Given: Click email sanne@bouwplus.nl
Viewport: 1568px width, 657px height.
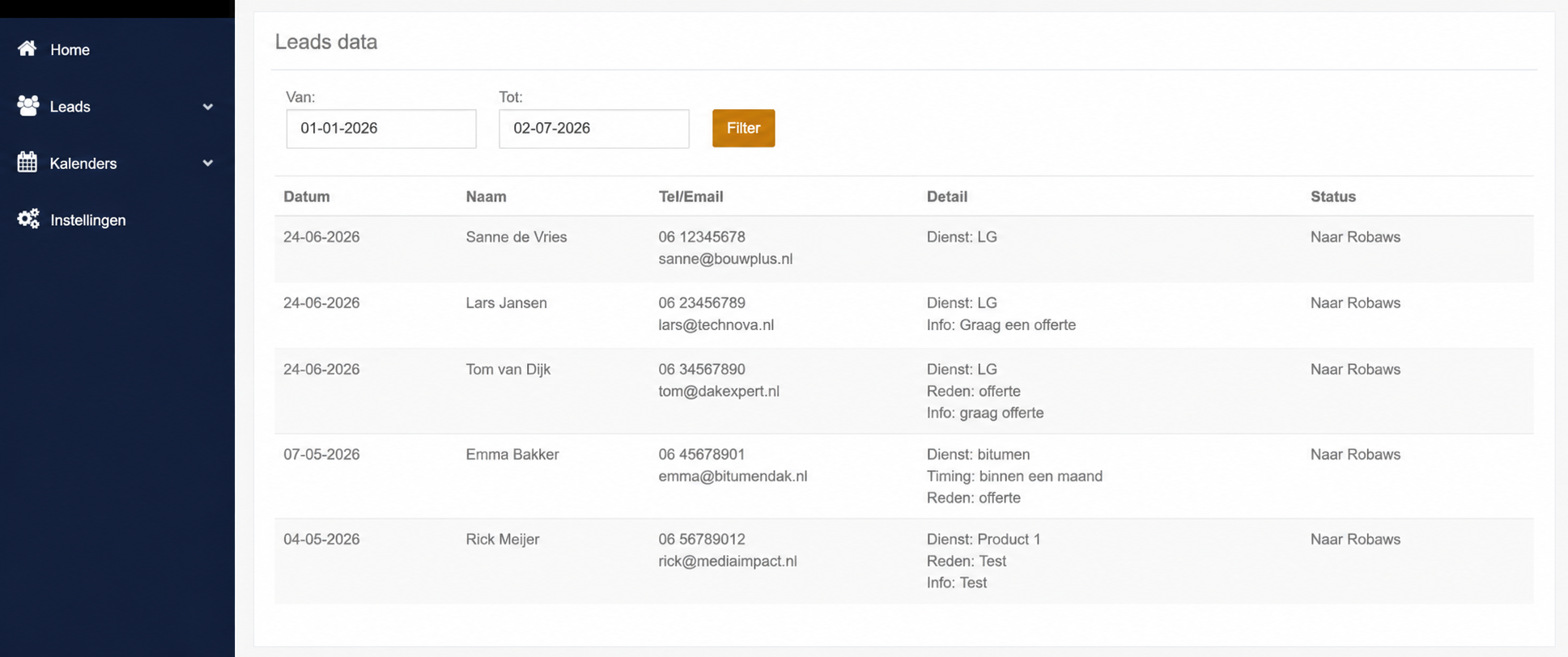Looking at the screenshot, I should pyautogui.click(x=725, y=259).
